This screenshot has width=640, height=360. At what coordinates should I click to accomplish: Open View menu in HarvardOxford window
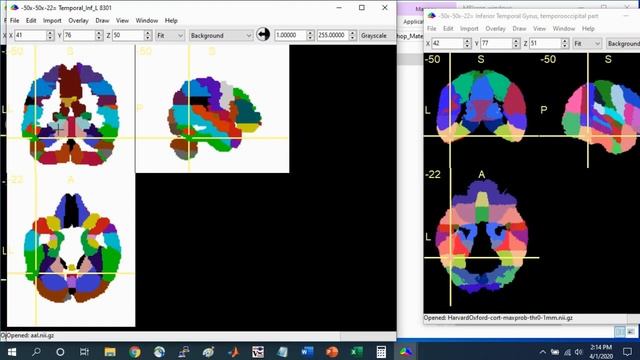539,29
